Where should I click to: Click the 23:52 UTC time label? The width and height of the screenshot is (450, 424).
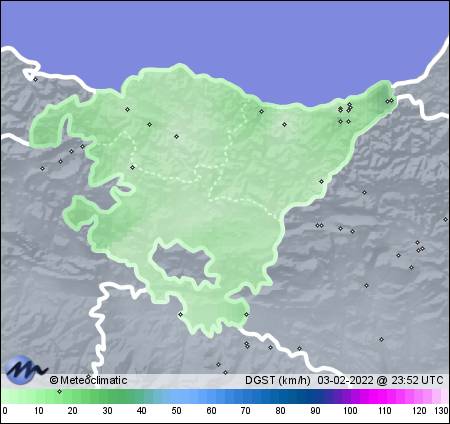coord(417,380)
